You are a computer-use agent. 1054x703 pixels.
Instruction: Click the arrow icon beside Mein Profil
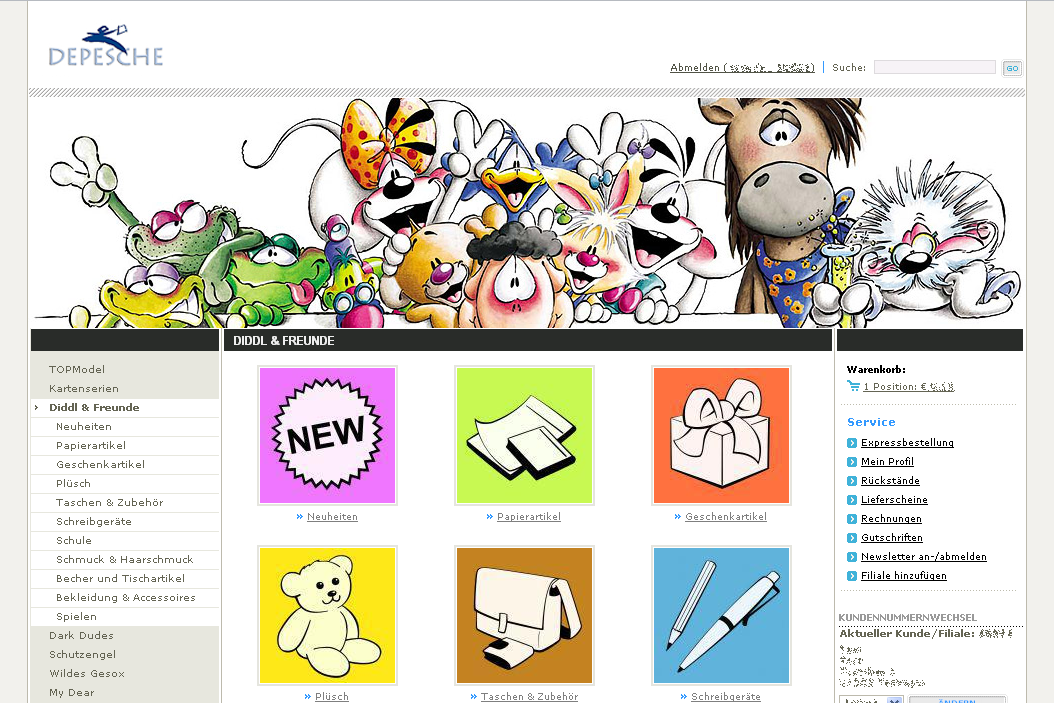coord(852,462)
